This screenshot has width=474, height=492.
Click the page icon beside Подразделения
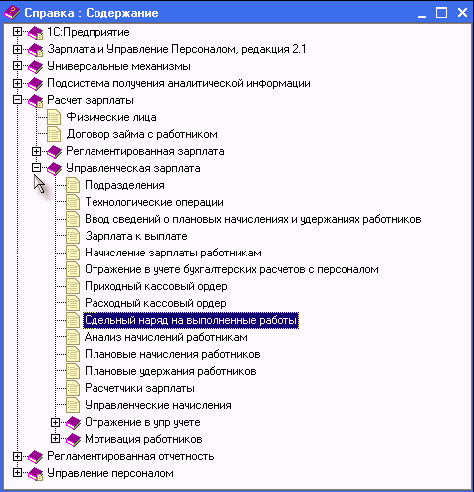(73, 185)
